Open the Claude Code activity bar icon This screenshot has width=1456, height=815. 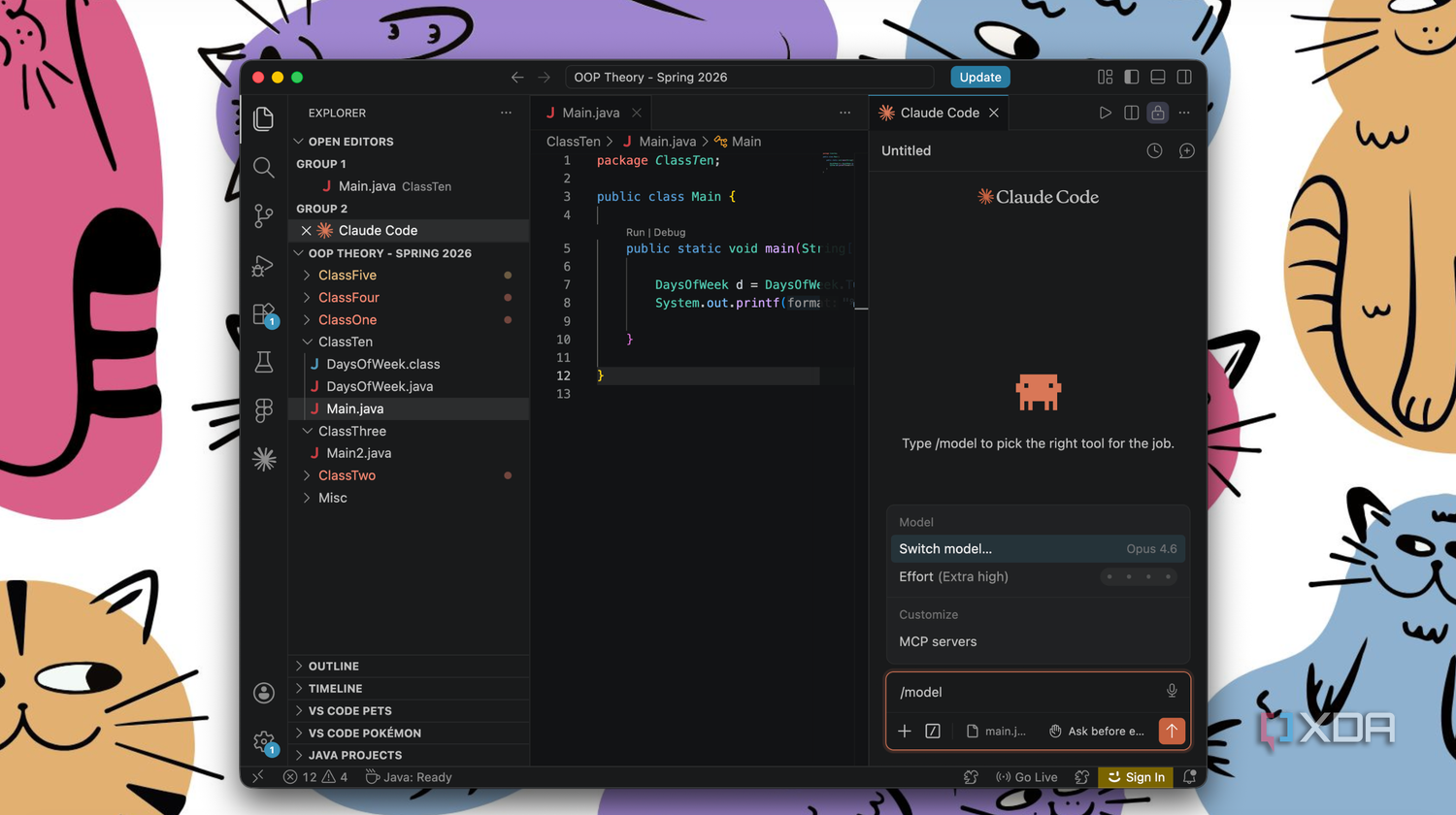(263, 459)
